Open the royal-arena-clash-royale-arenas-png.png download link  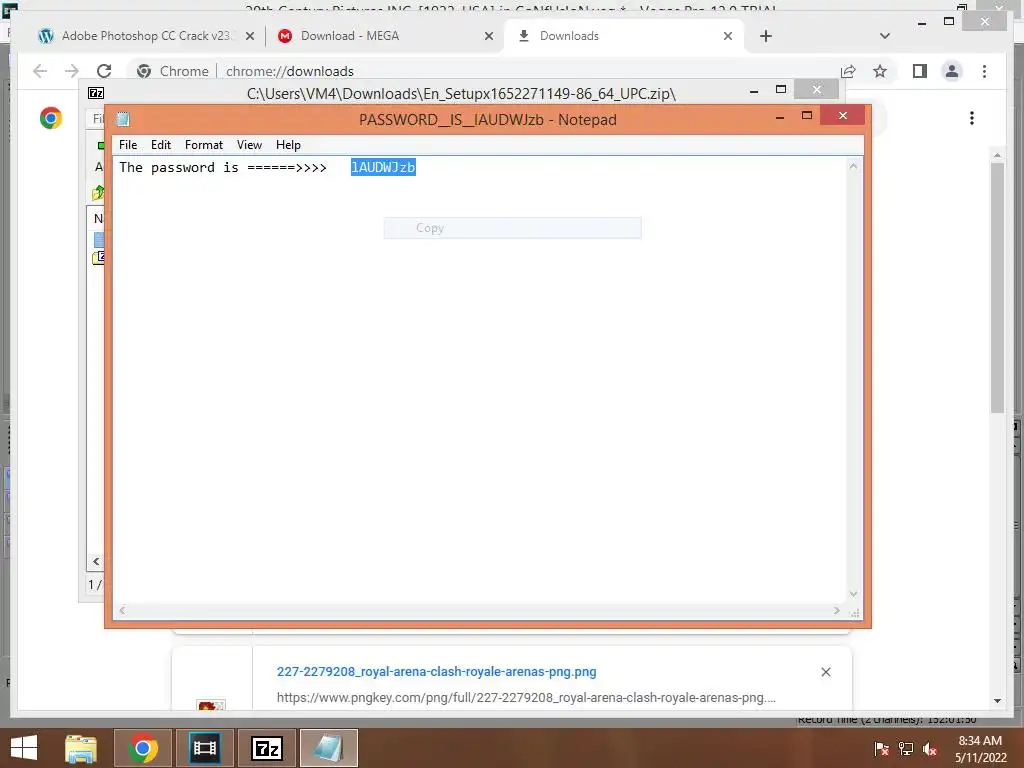tap(436, 671)
